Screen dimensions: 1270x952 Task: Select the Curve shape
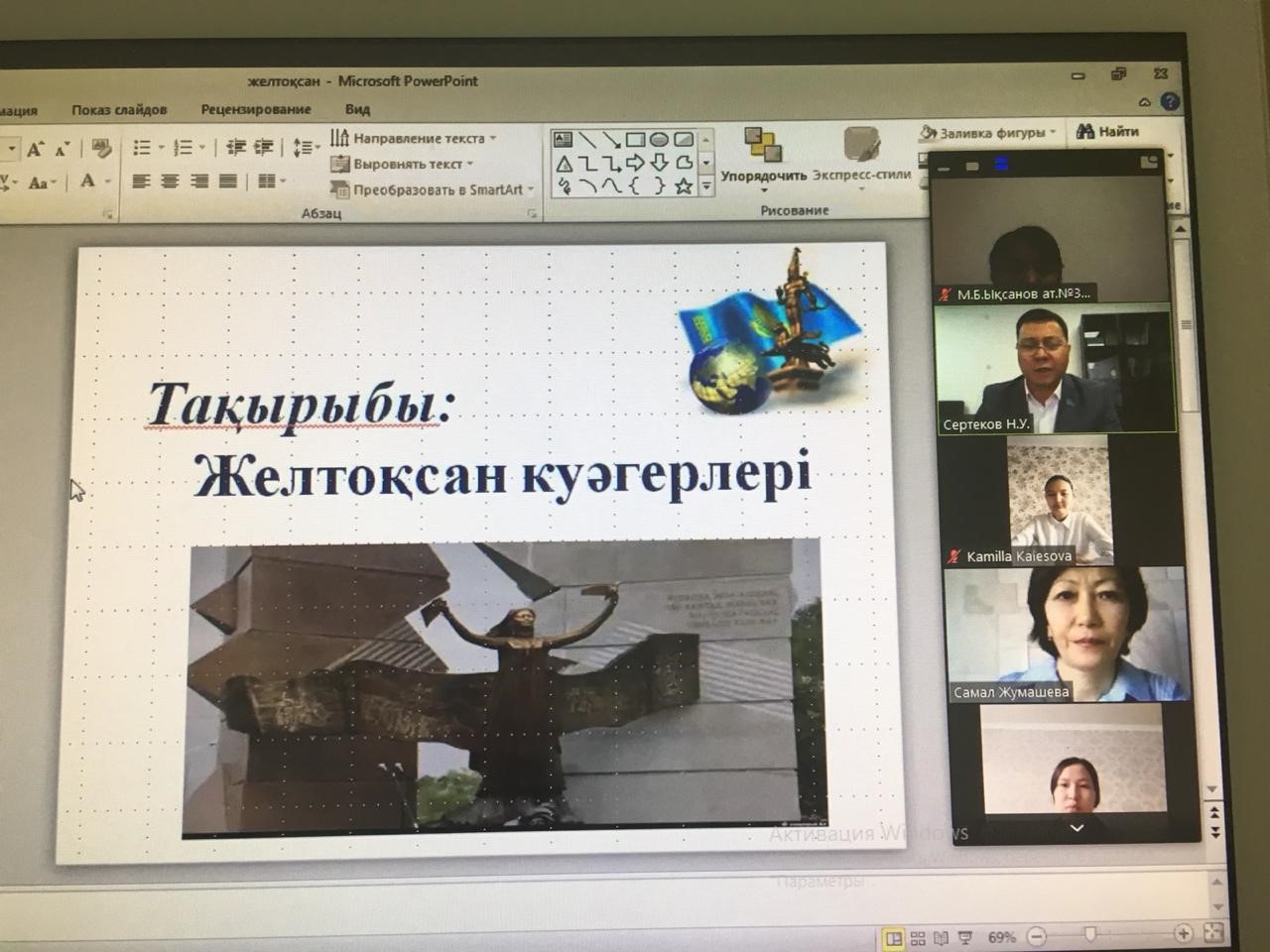click(611, 185)
